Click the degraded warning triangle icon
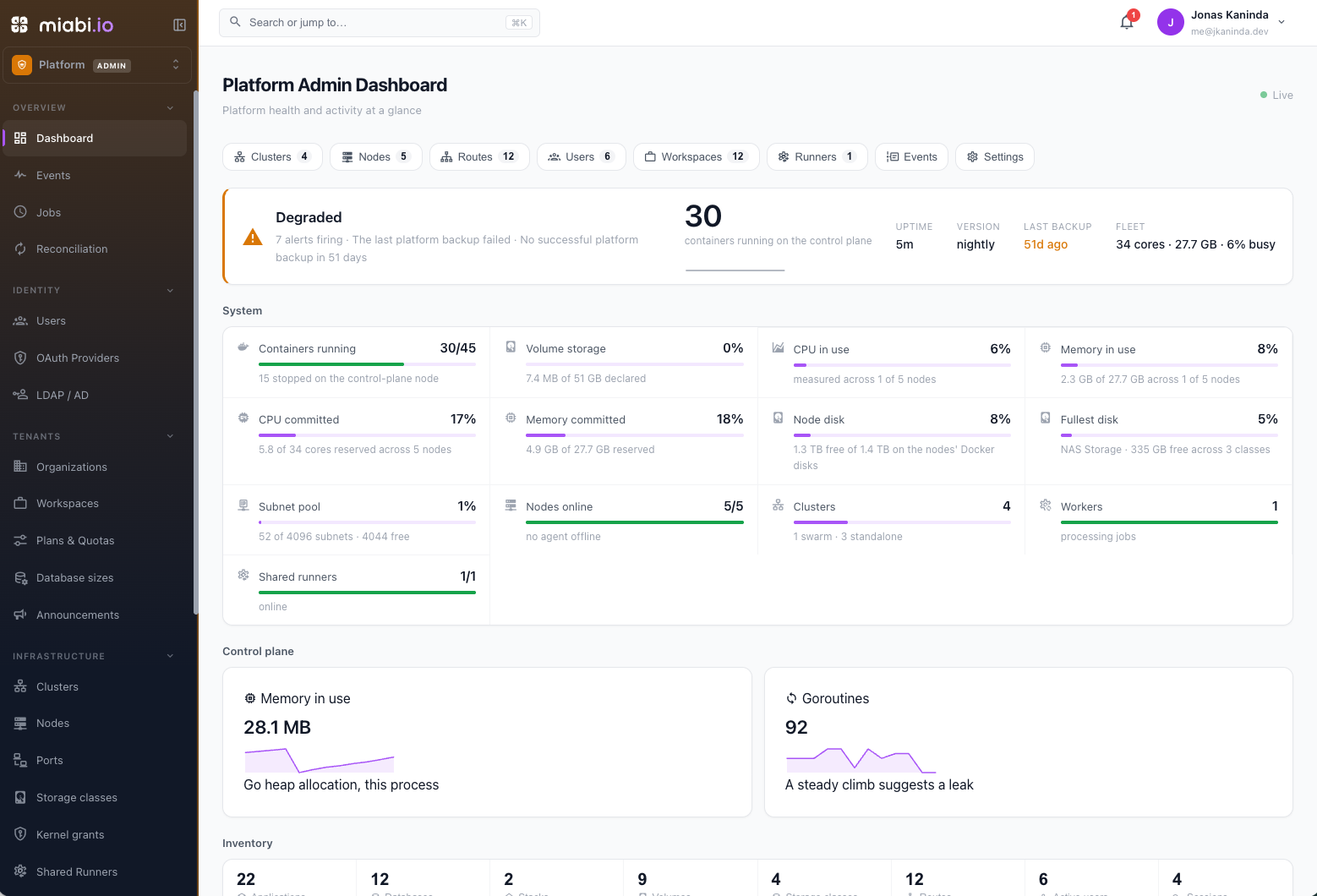1317x896 pixels. (253, 237)
